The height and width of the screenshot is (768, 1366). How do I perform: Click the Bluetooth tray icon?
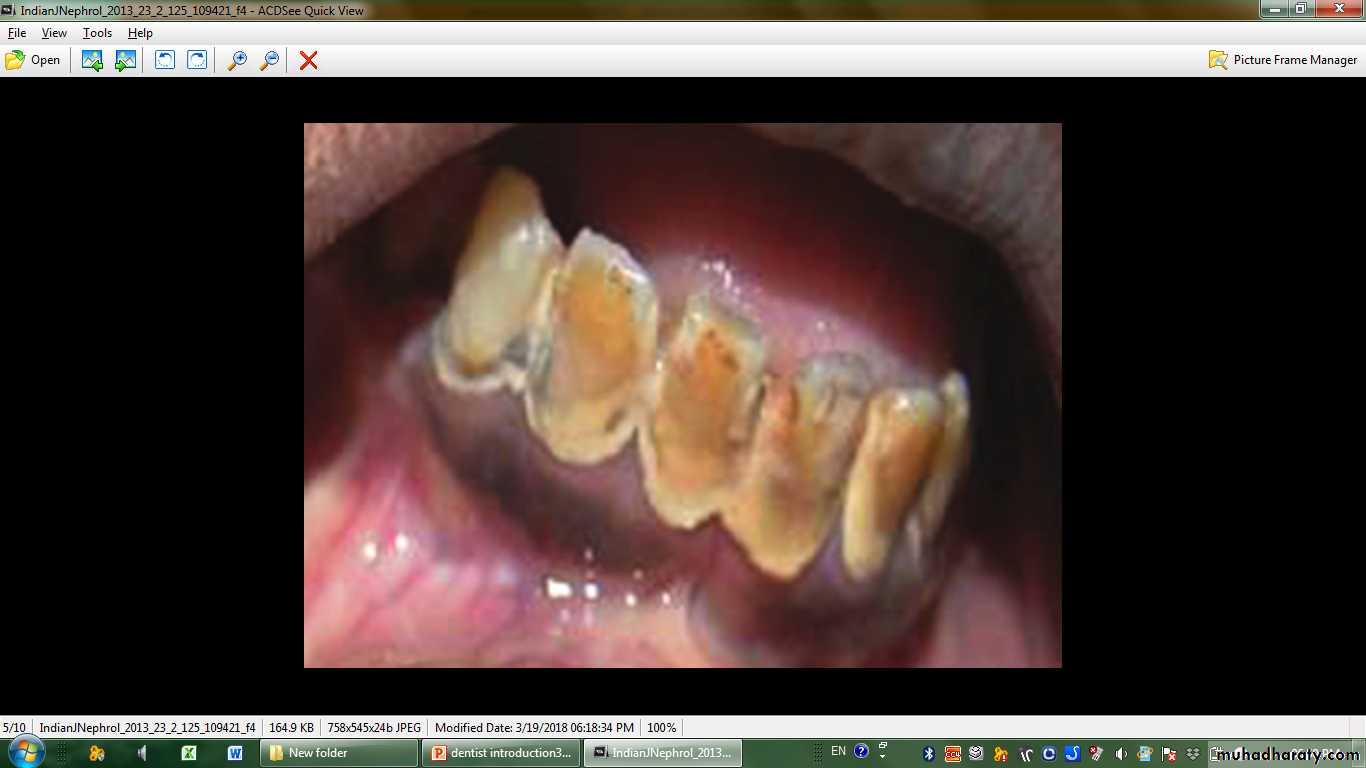pyautogui.click(x=928, y=753)
